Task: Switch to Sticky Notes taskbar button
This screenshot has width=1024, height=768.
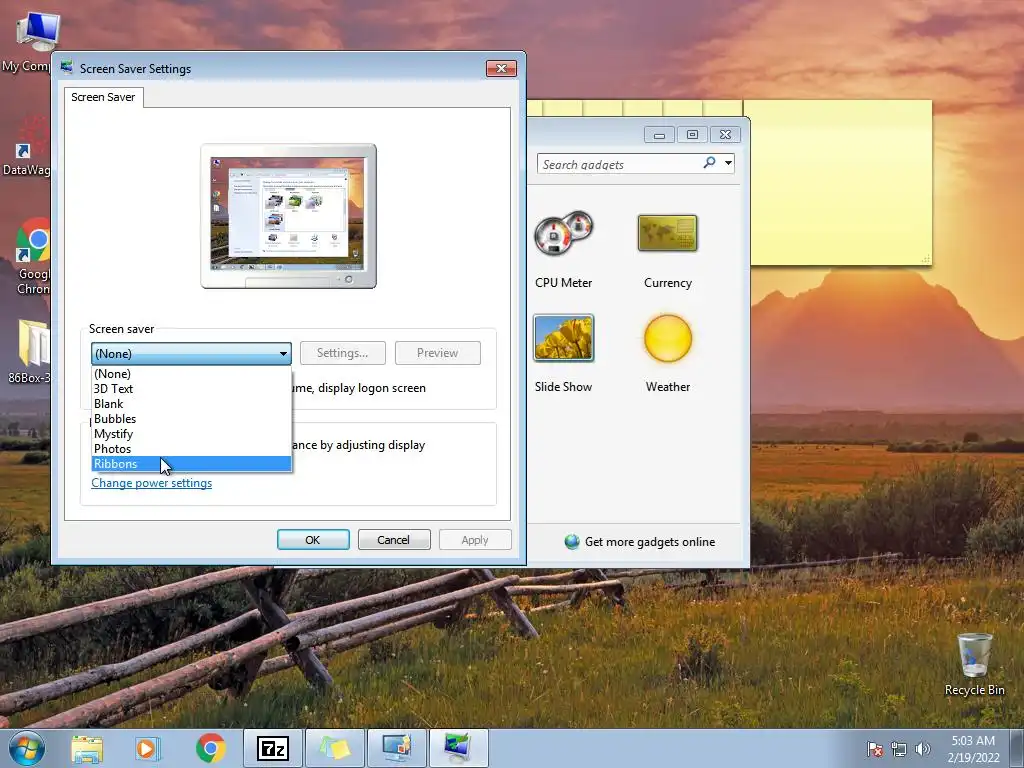Action: point(334,748)
